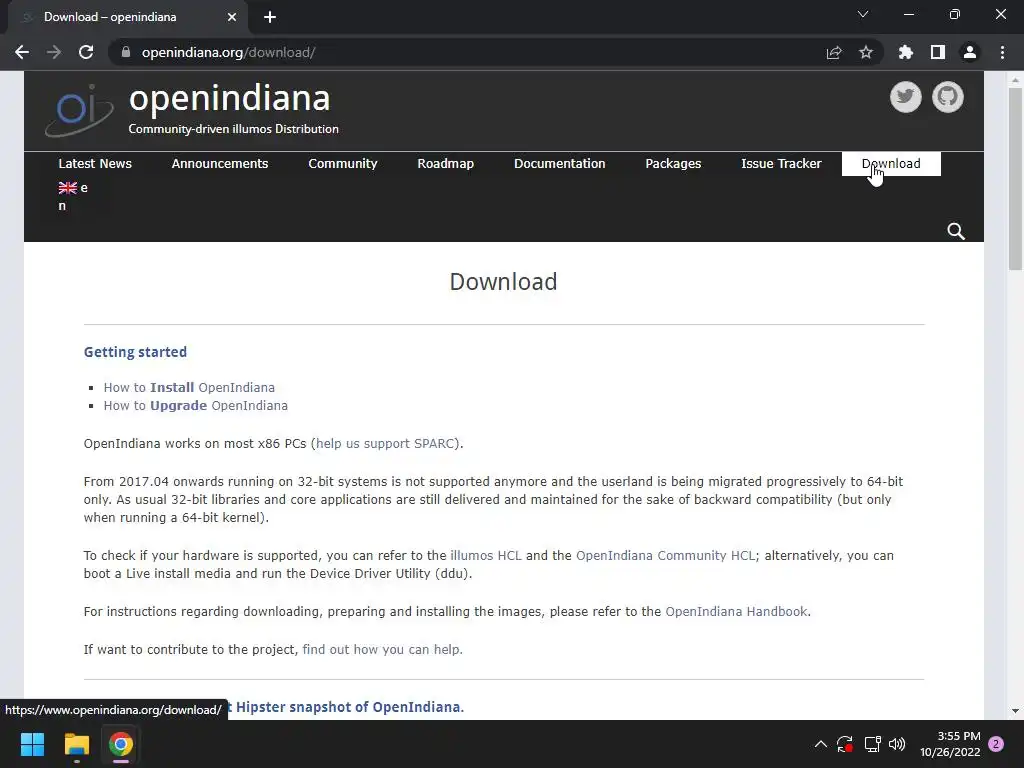1024x768 pixels.
Task: Open network tray icon
Action: 872,744
